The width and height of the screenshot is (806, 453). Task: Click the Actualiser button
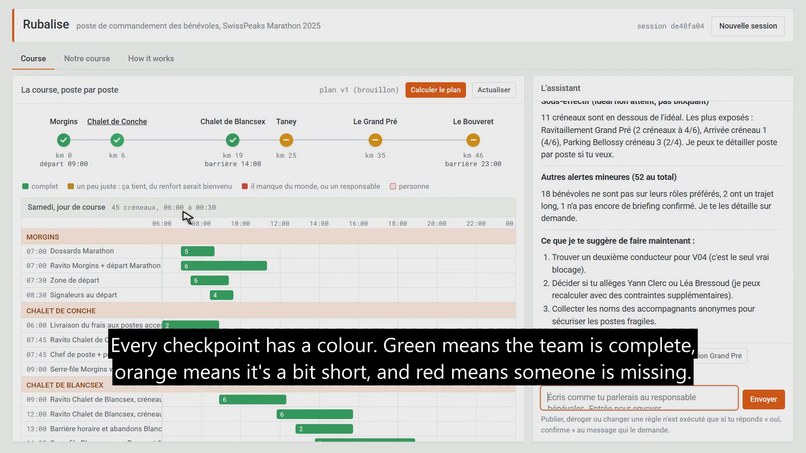pos(494,90)
